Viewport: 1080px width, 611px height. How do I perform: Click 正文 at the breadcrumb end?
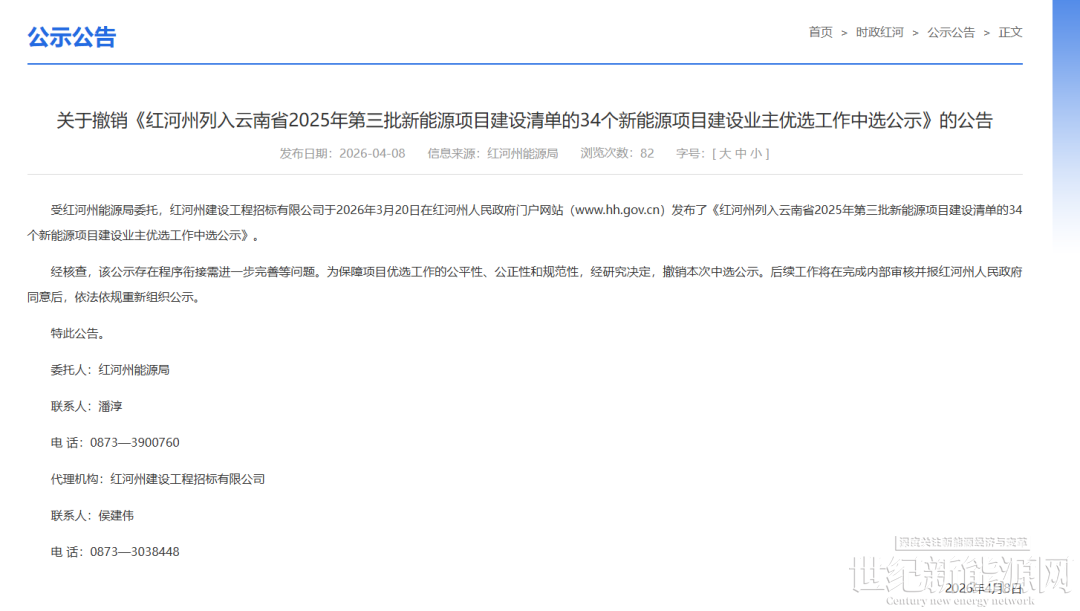tap(1010, 32)
